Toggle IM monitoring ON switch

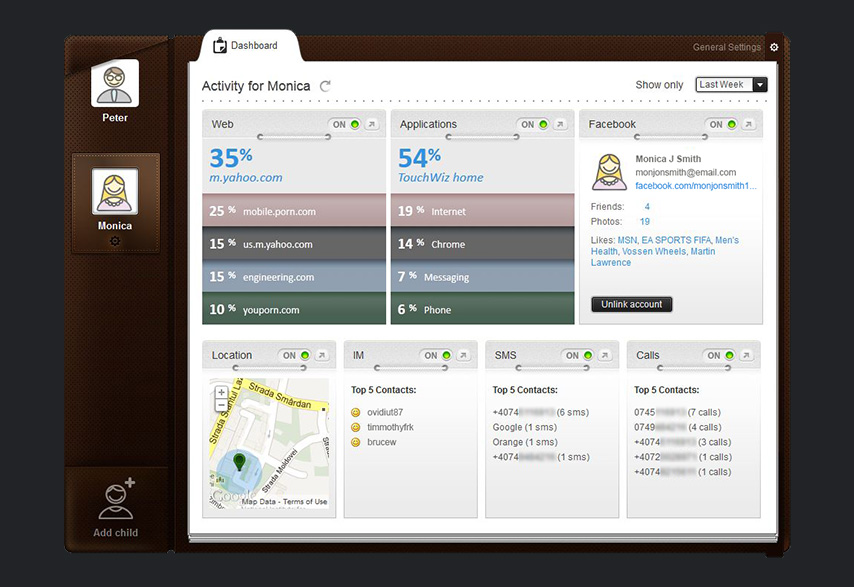tap(436, 355)
